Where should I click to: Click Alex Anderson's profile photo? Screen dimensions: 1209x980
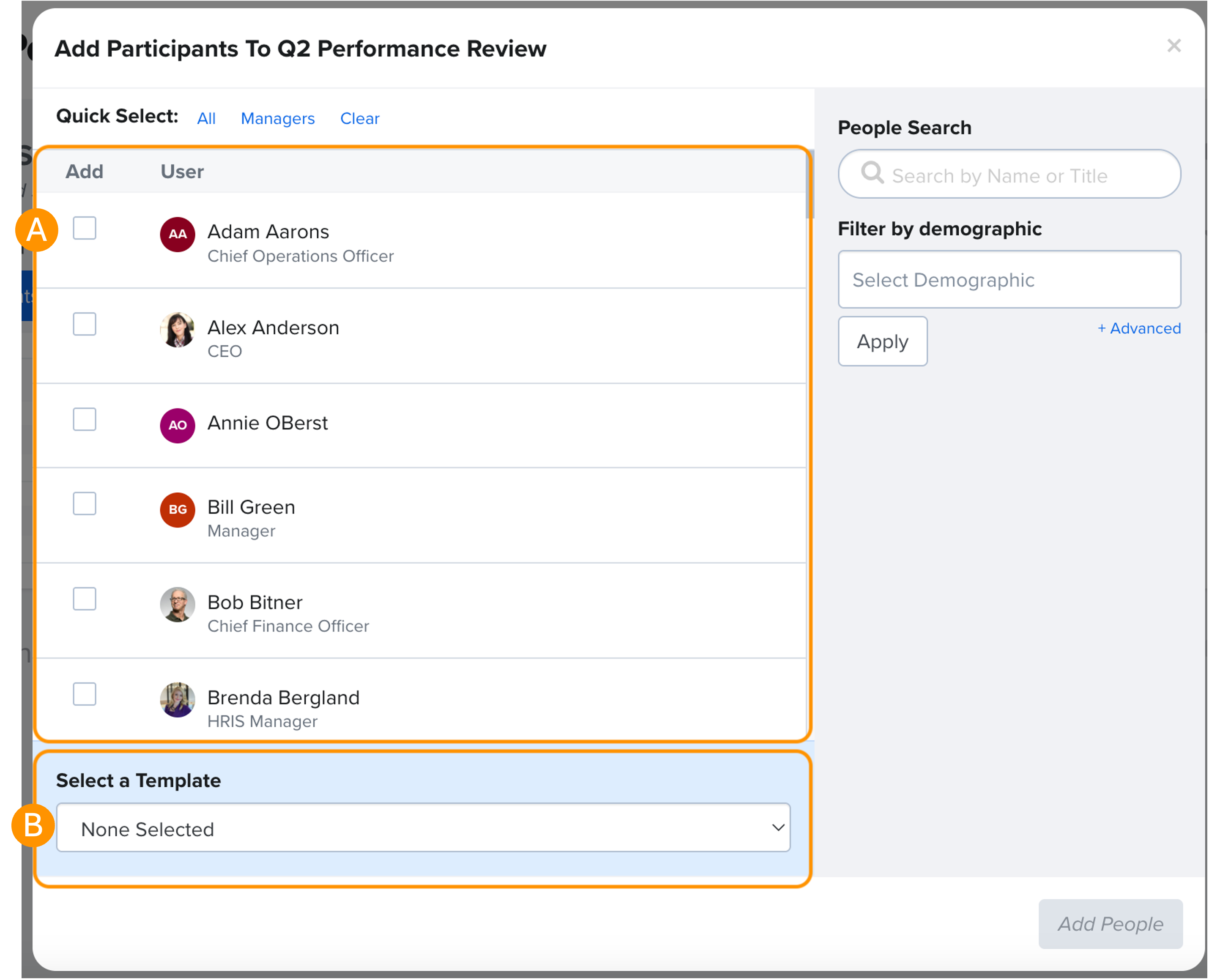(x=177, y=330)
